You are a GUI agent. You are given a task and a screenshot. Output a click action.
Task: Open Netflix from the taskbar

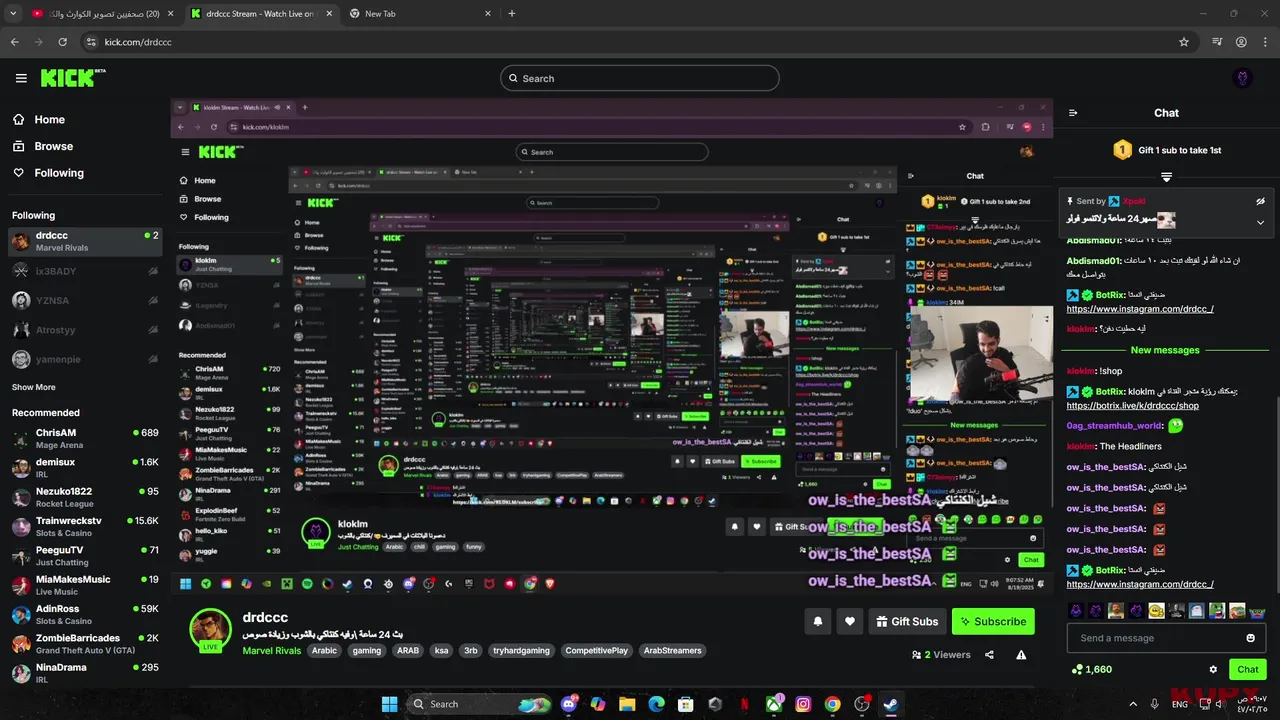click(744, 704)
